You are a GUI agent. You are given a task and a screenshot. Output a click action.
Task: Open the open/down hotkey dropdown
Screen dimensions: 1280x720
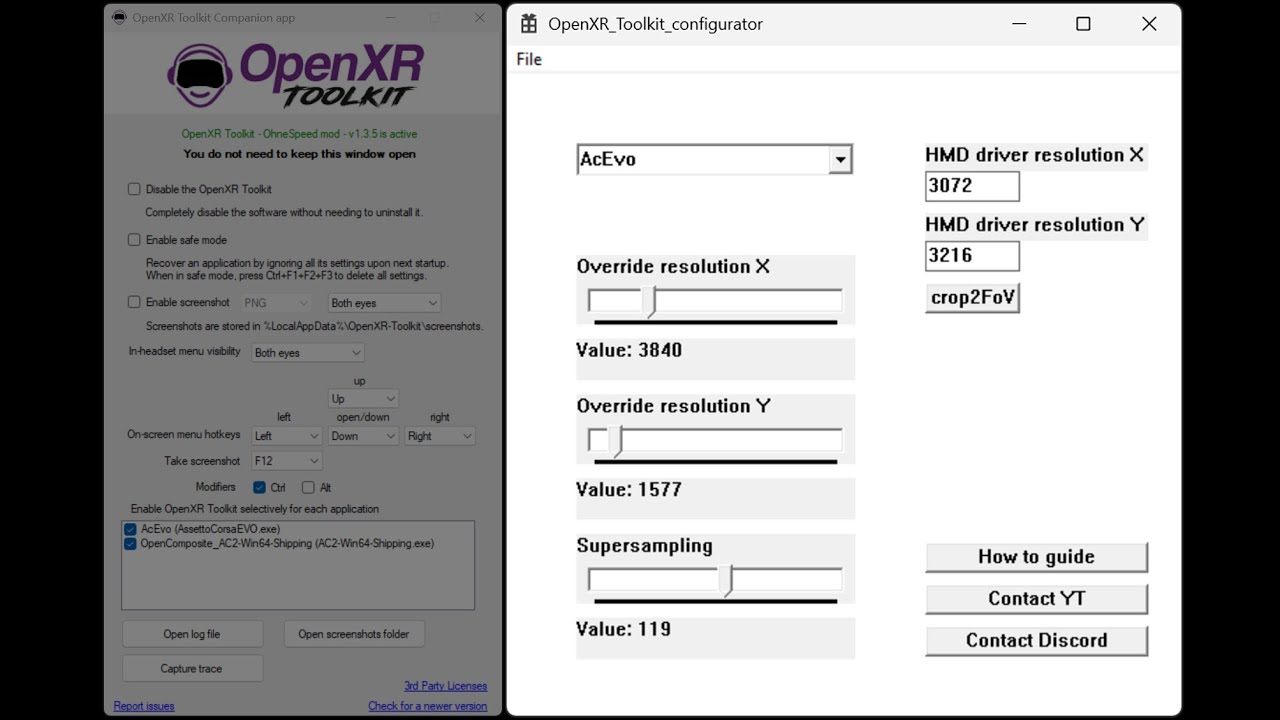[363, 436]
